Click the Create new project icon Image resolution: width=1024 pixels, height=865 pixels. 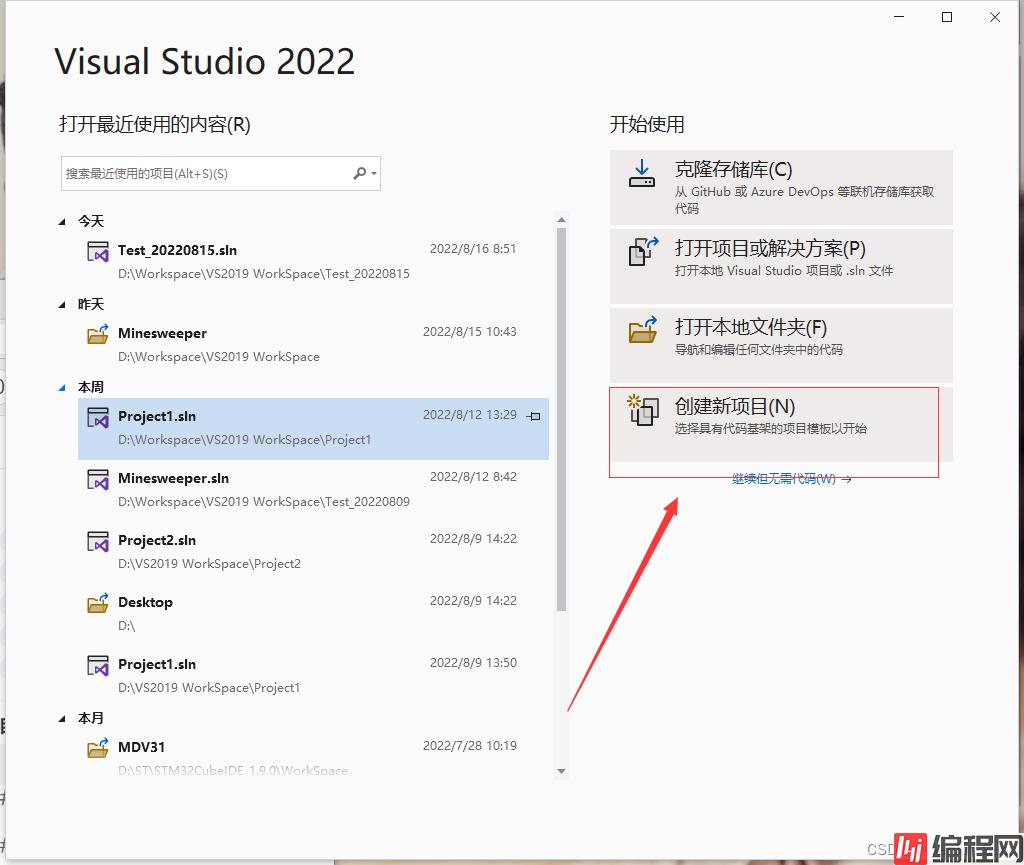click(x=642, y=410)
